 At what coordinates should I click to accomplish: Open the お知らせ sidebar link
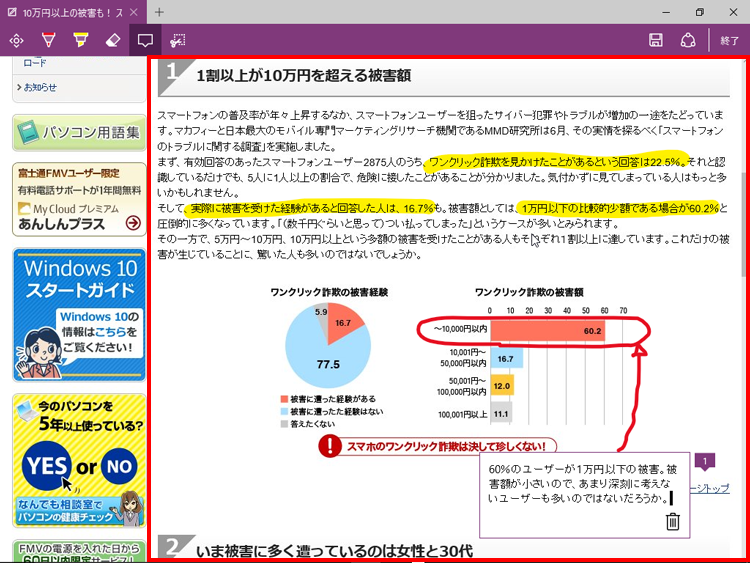(x=42, y=87)
